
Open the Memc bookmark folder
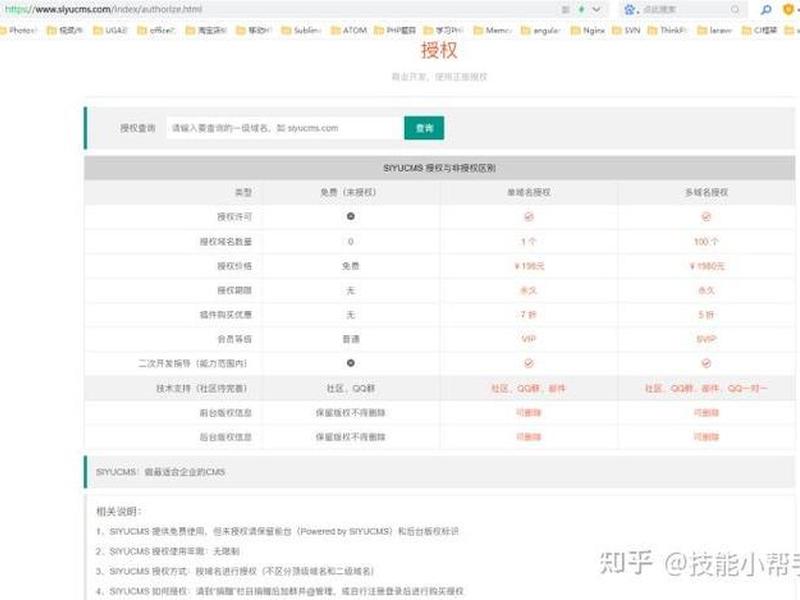[492, 31]
